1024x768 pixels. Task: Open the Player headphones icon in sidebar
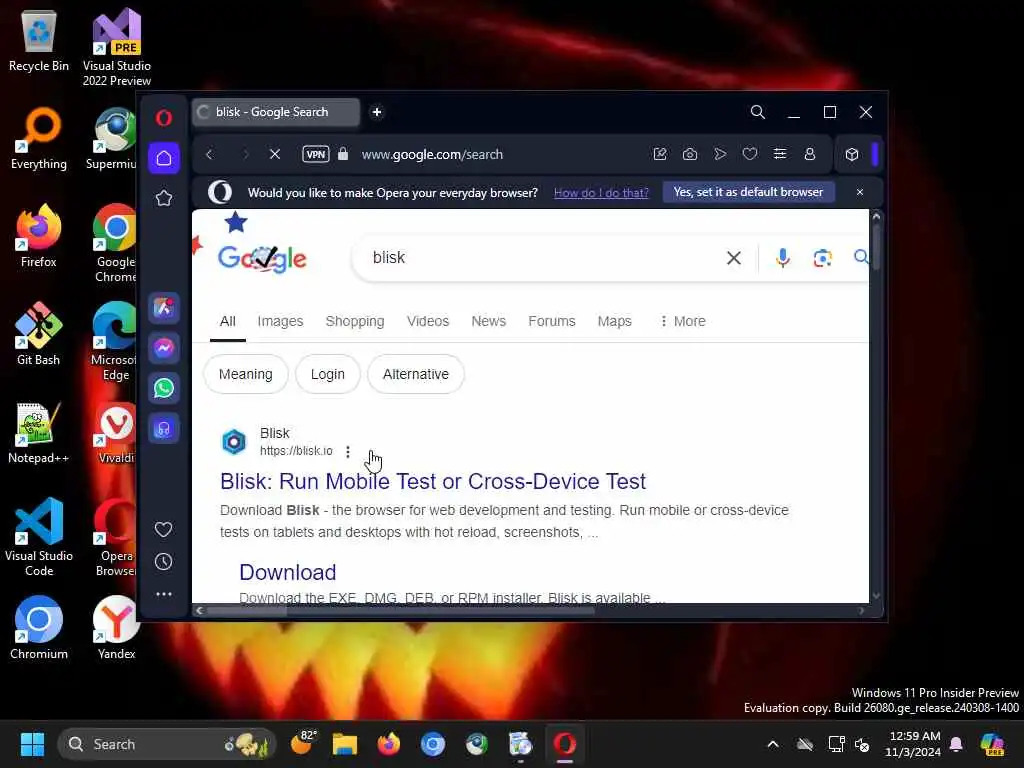(x=163, y=429)
